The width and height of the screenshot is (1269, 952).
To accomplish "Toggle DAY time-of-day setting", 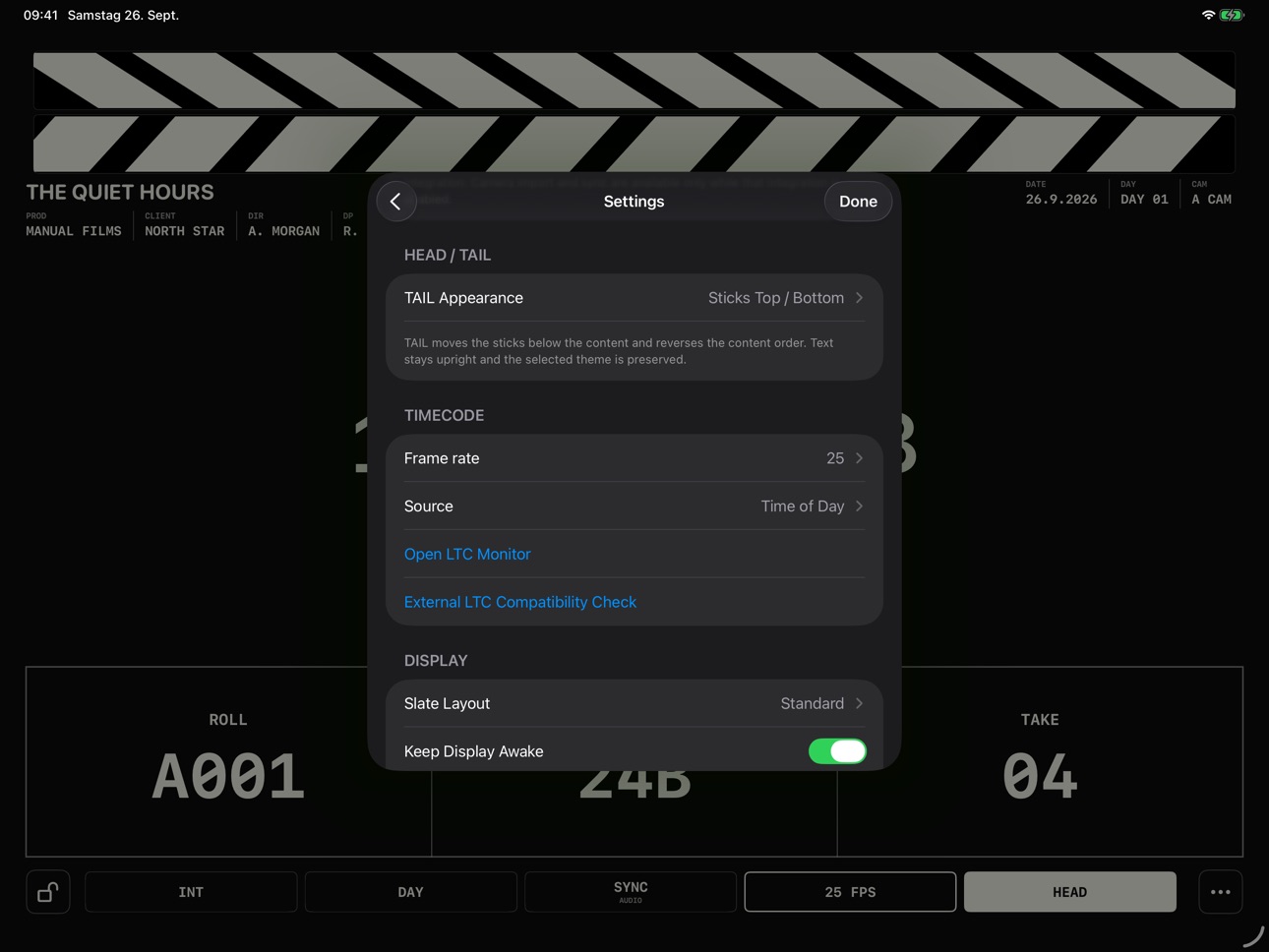I will tap(411, 892).
